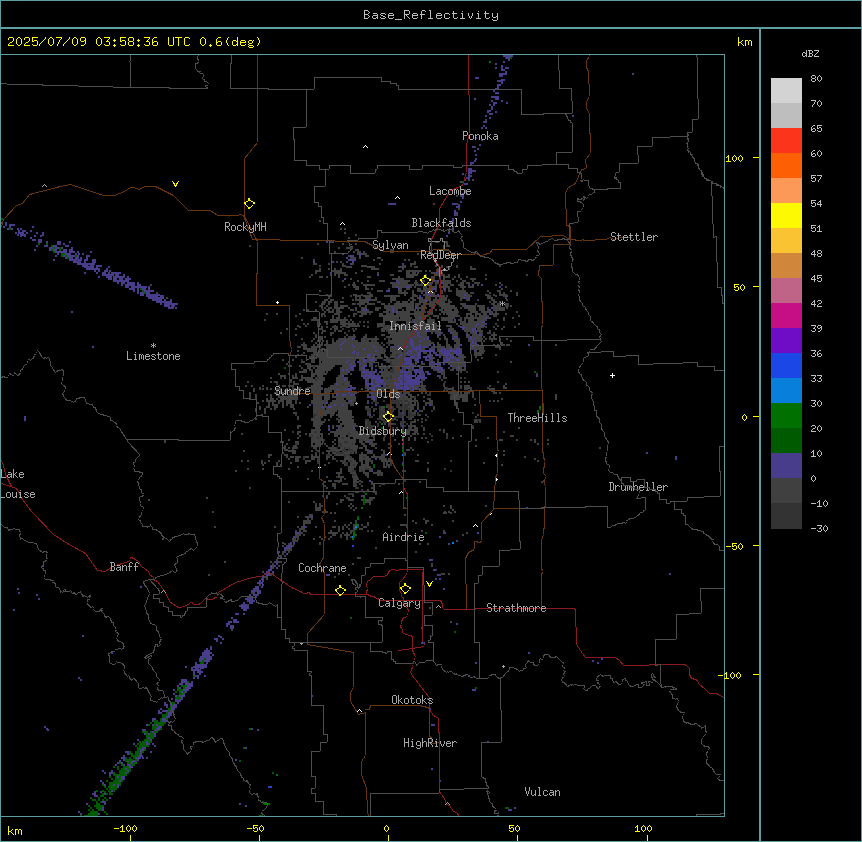
Task: Select the yellow diamond marker below Cochrane
Action: [340, 590]
